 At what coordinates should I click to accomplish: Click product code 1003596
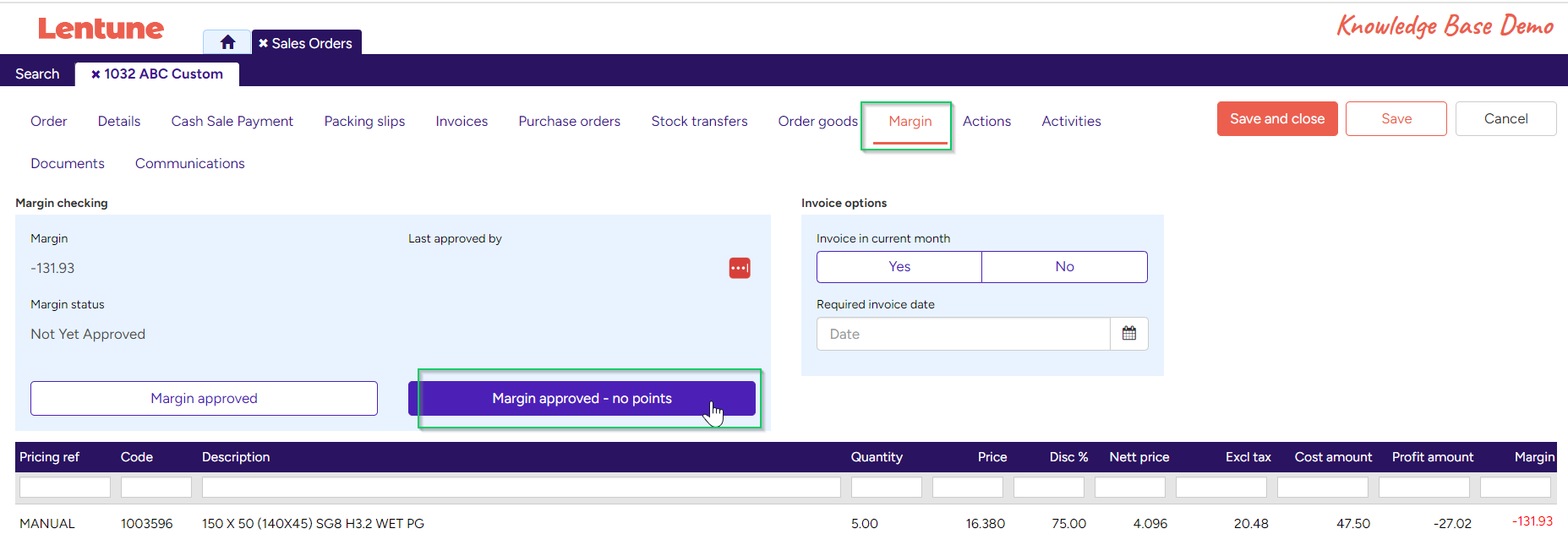point(147,524)
